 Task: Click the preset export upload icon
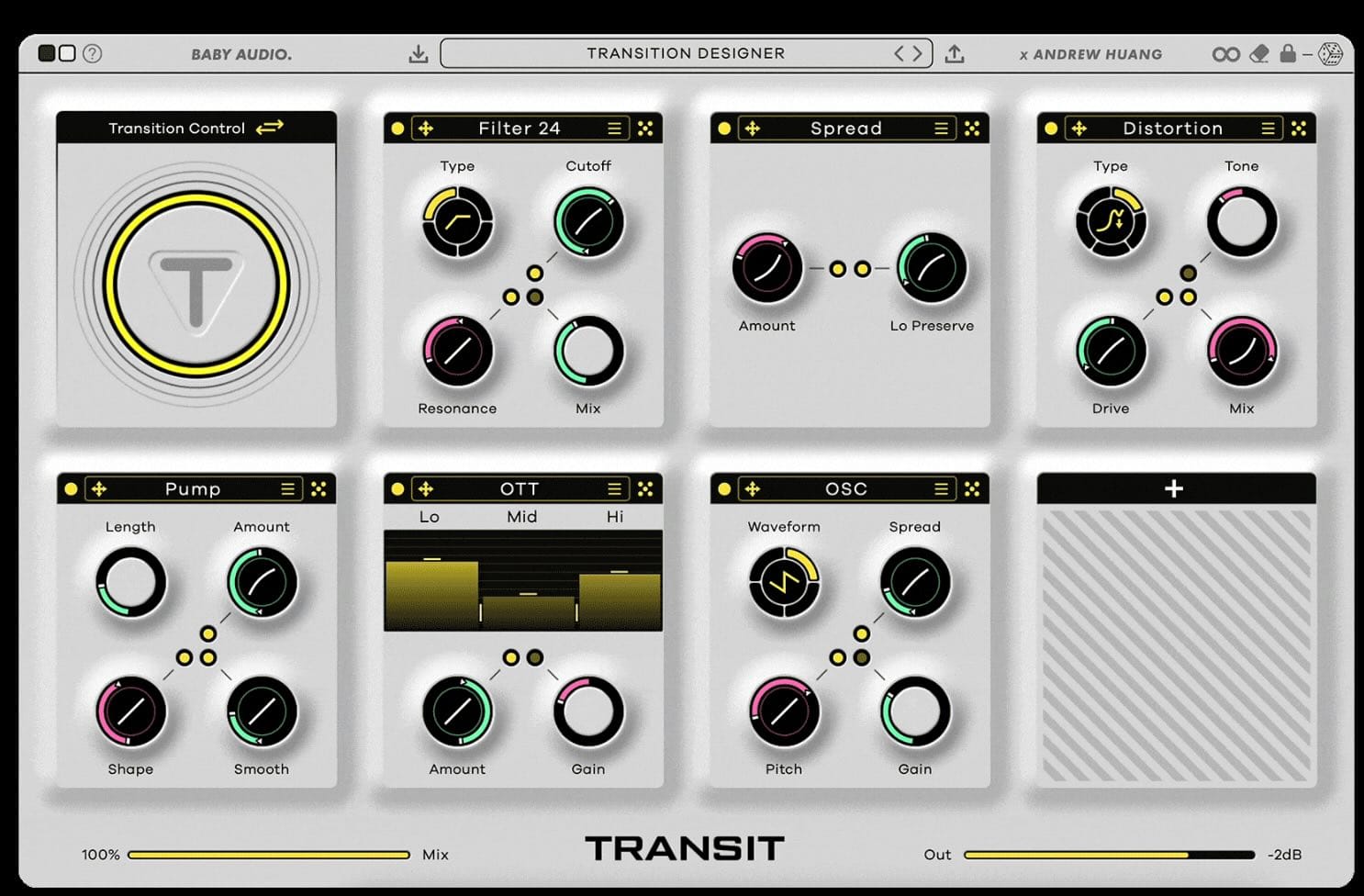pyautogui.click(x=955, y=53)
